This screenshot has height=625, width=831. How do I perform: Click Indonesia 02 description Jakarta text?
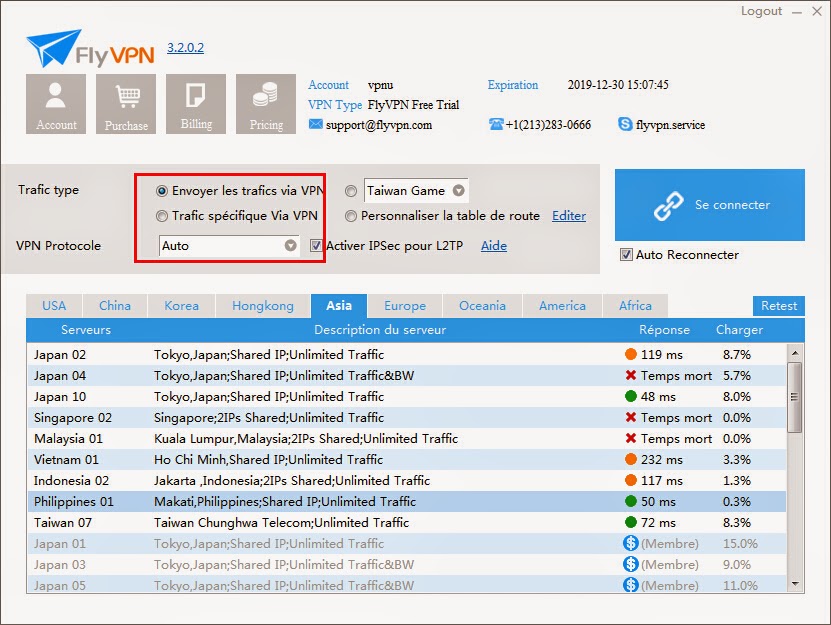pyautogui.click(x=292, y=481)
